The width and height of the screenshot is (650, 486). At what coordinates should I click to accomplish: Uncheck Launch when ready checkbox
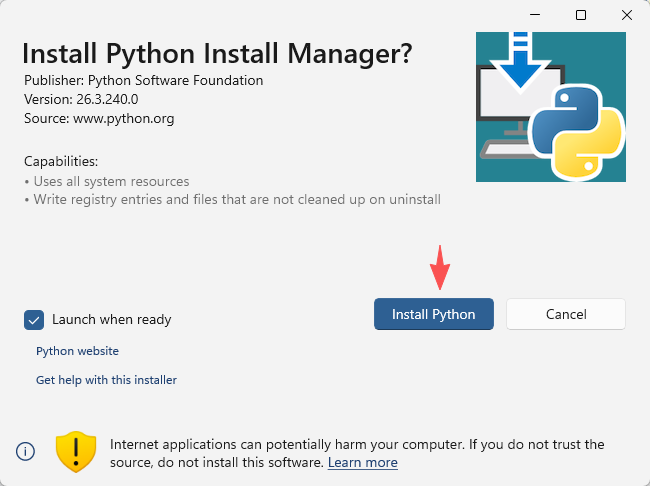coord(34,320)
